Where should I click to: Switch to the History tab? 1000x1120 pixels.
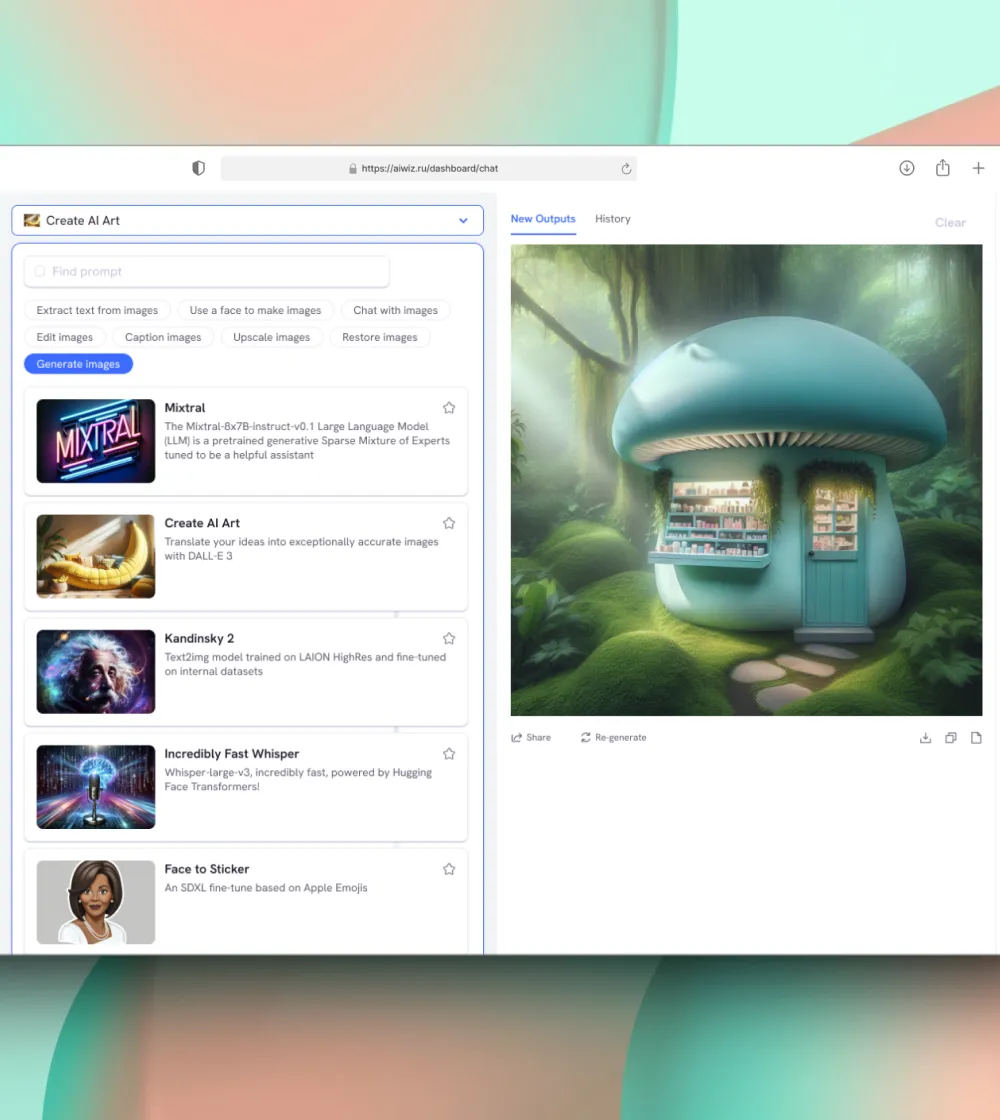[612, 219]
